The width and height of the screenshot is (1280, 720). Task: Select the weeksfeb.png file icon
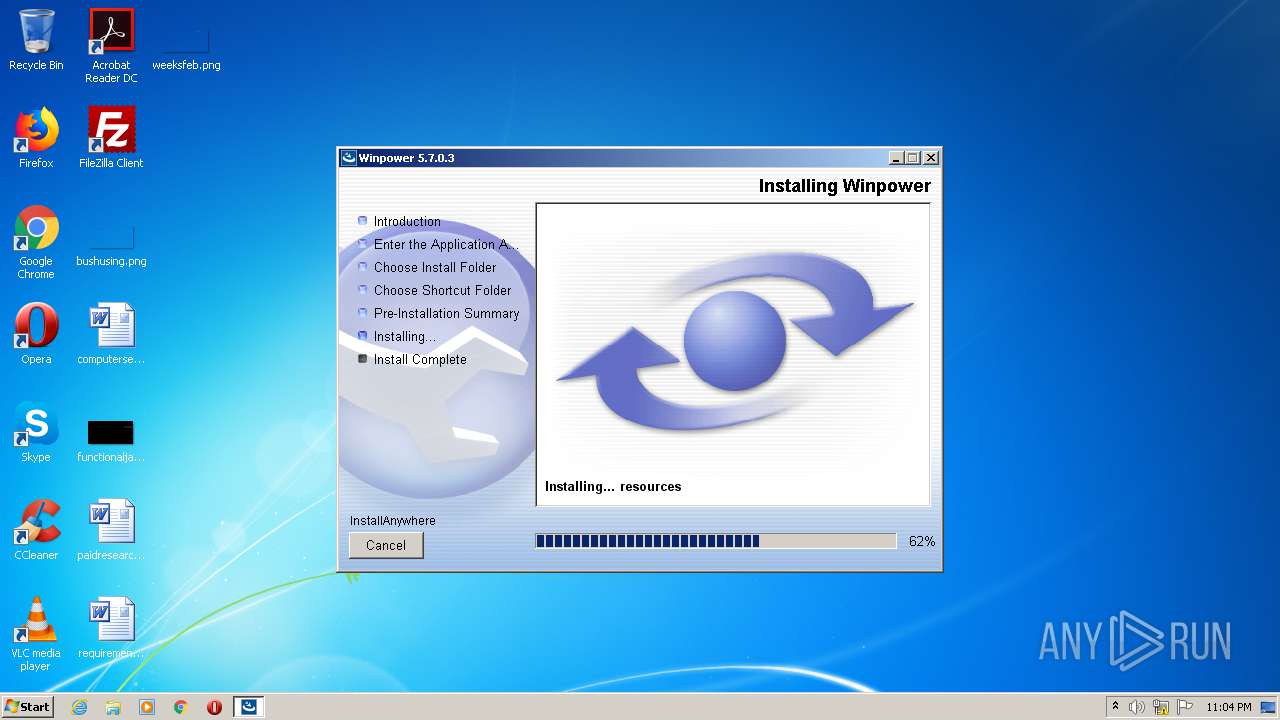[186, 48]
